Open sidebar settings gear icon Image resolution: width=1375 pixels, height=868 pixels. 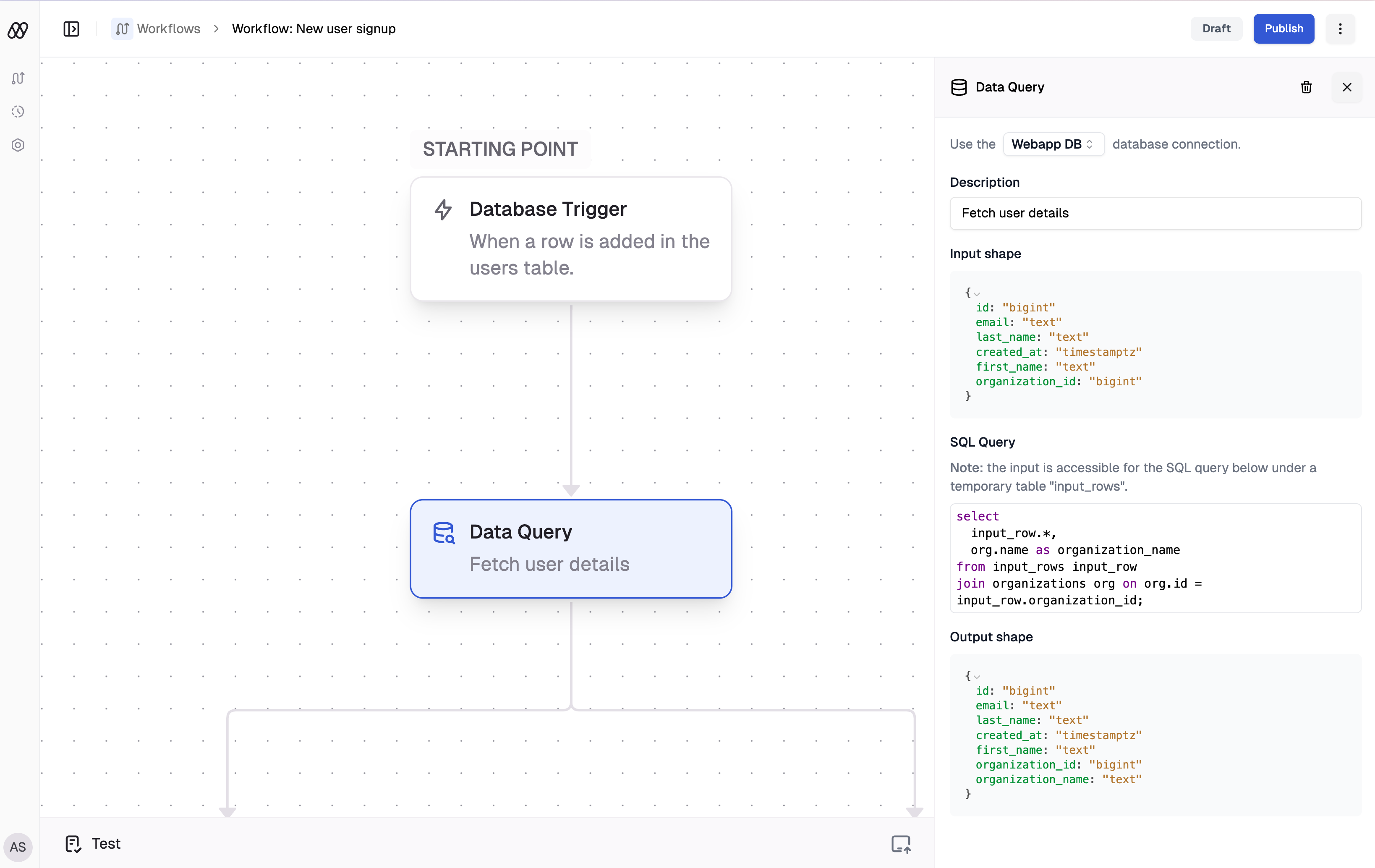tap(18, 144)
